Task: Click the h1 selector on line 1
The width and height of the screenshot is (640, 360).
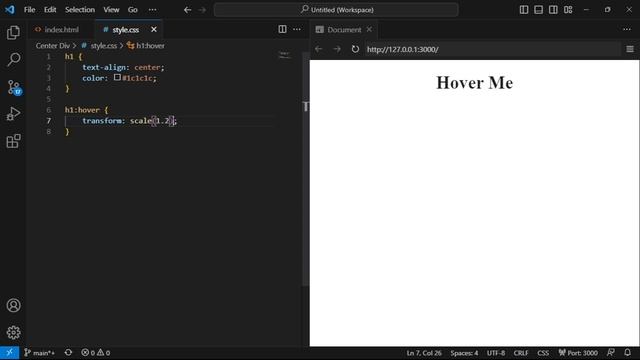Action: coord(69,56)
